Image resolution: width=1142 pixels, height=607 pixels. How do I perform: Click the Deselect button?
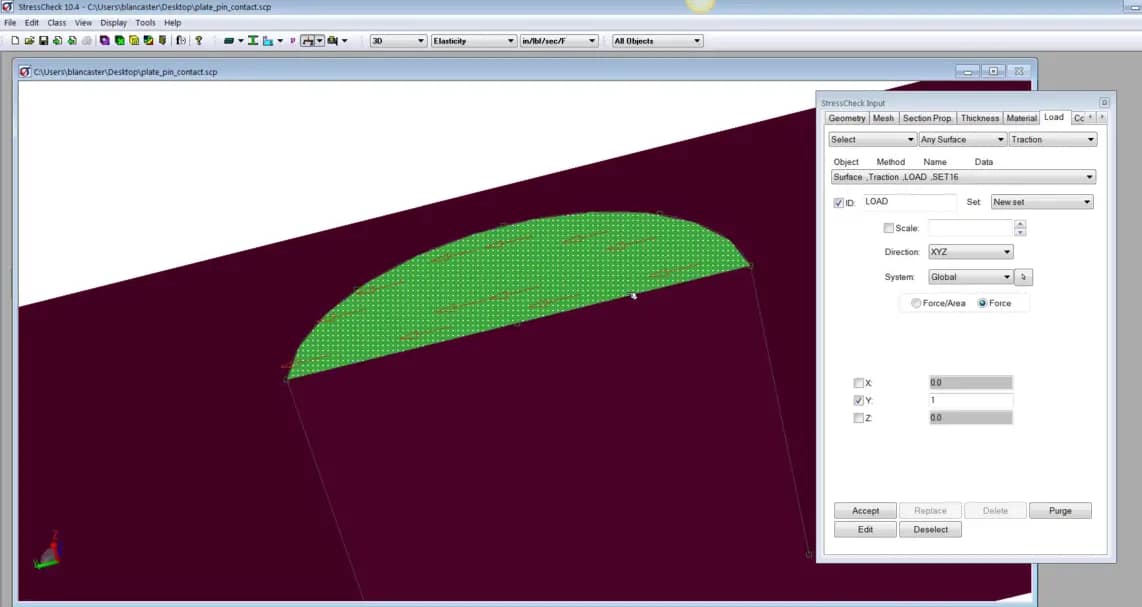pyautogui.click(x=930, y=529)
